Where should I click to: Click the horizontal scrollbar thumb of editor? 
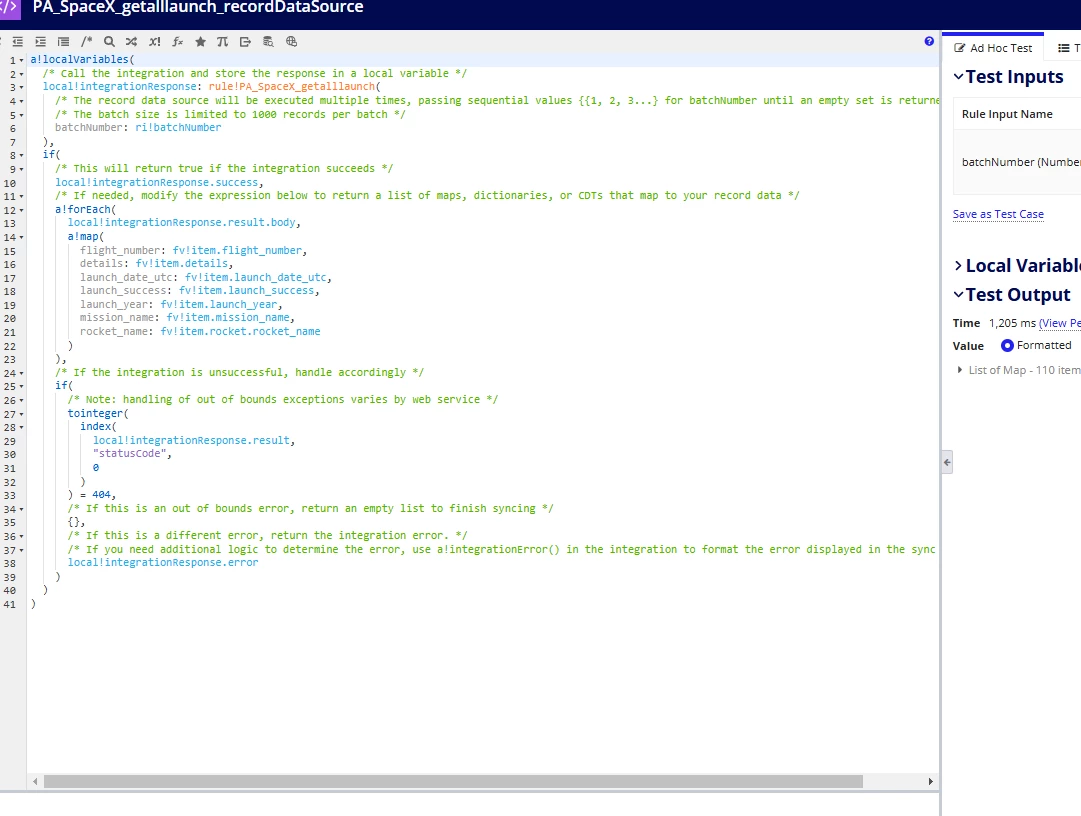pos(453,782)
